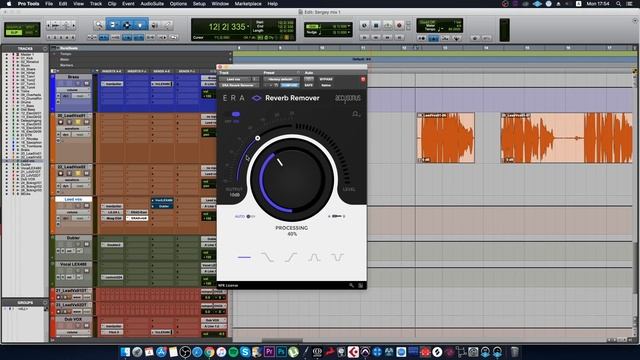Open the Edit menu
Viewport: 640px width, 360px height.
pos(63,4)
